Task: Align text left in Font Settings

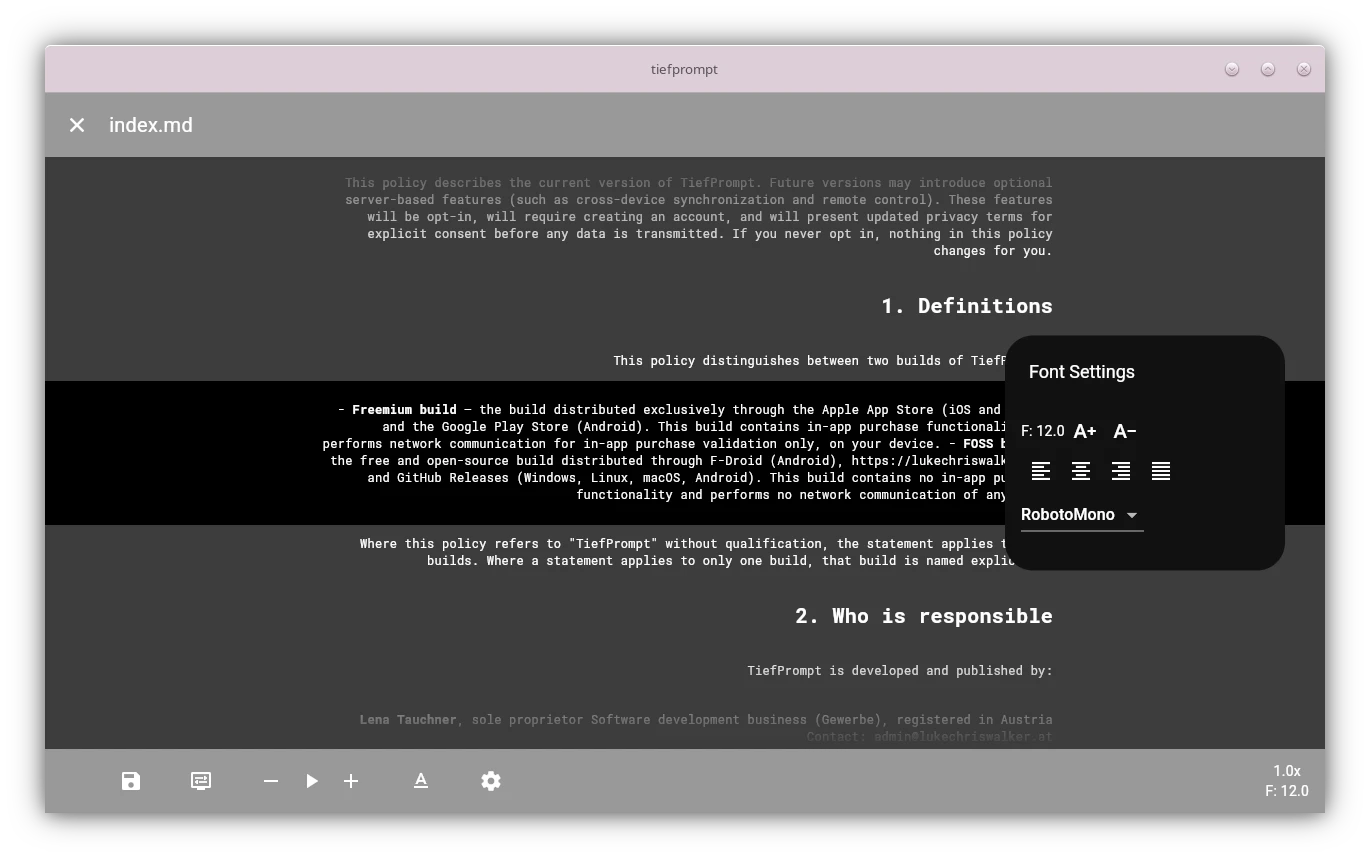Action: [x=1041, y=471]
